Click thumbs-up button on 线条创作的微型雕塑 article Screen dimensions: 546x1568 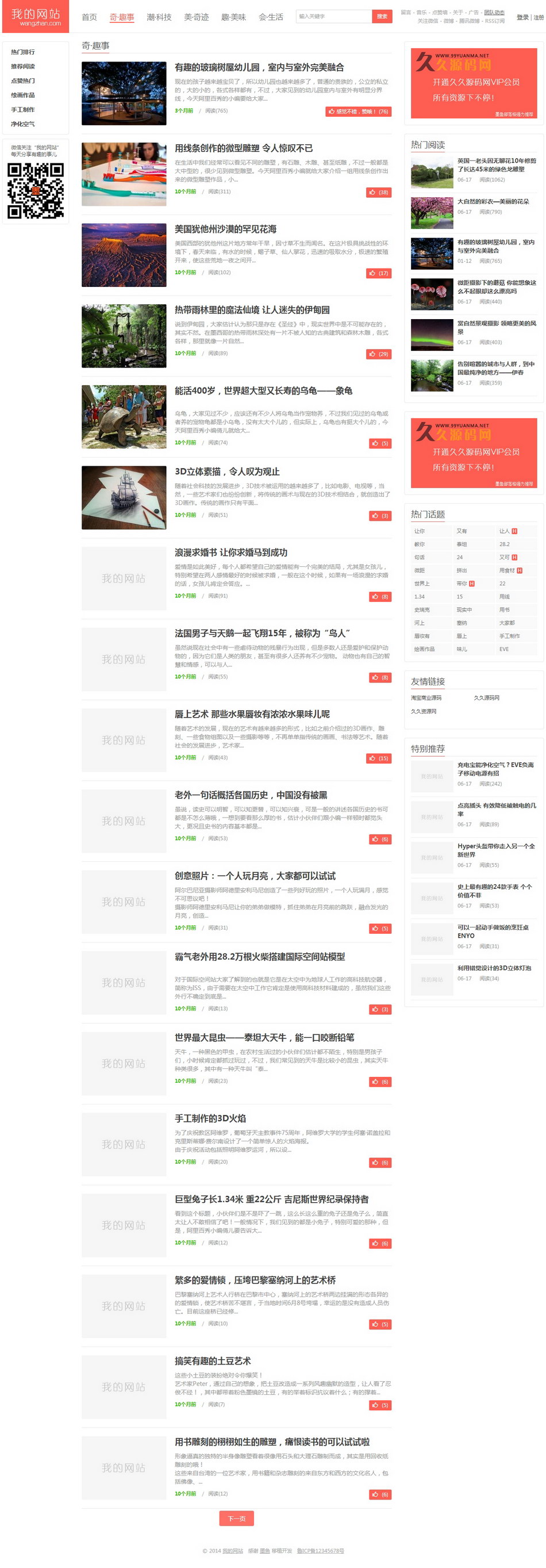379,193
